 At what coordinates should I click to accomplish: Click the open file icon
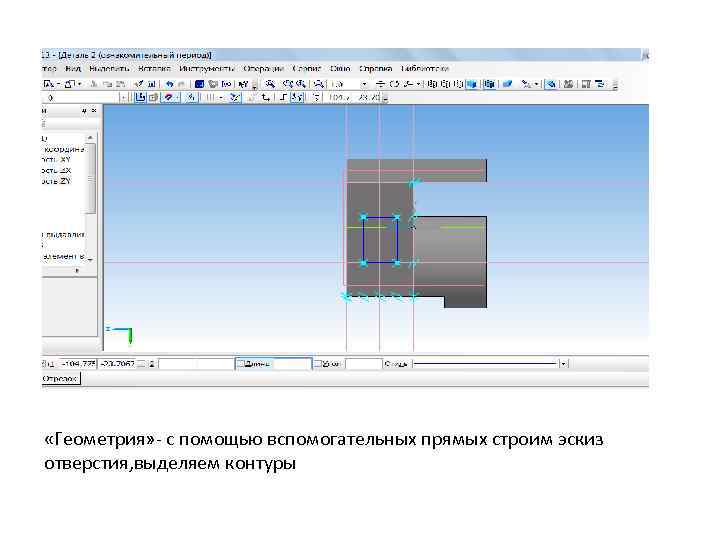pyautogui.click(x=69, y=84)
